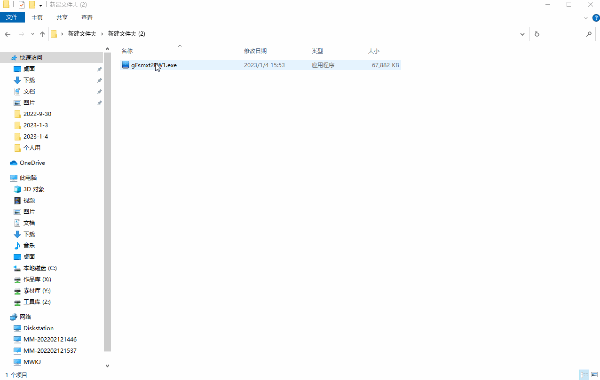Image resolution: width=600 pixels, height=380 pixels.
Task: Switch to details view in status bar
Action: tap(584, 374)
